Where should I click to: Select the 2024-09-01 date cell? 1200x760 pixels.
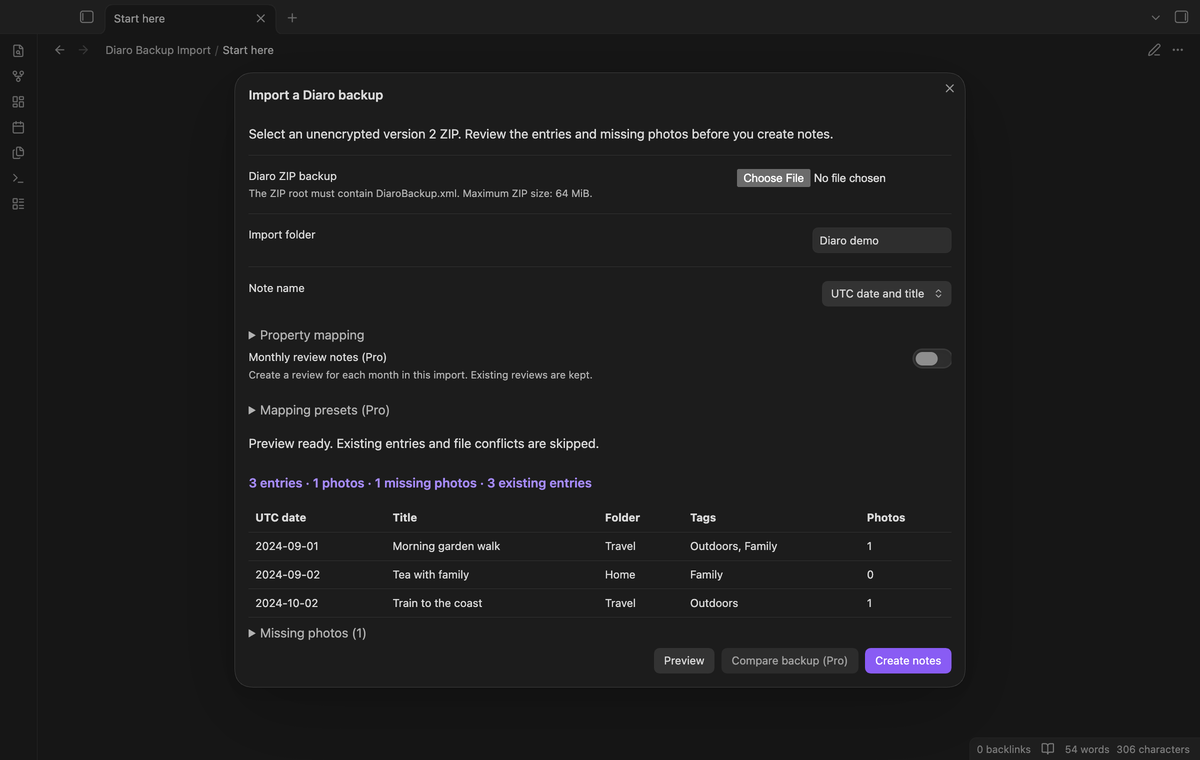tap(287, 547)
